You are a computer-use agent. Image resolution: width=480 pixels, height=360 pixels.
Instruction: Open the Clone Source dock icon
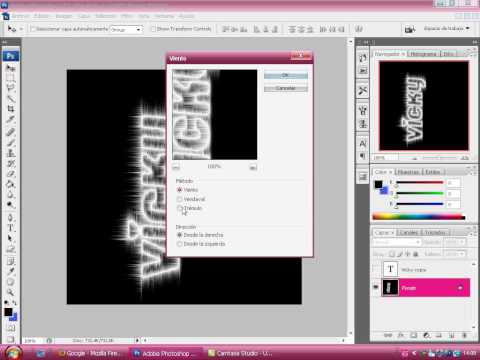pyautogui.click(x=363, y=124)
